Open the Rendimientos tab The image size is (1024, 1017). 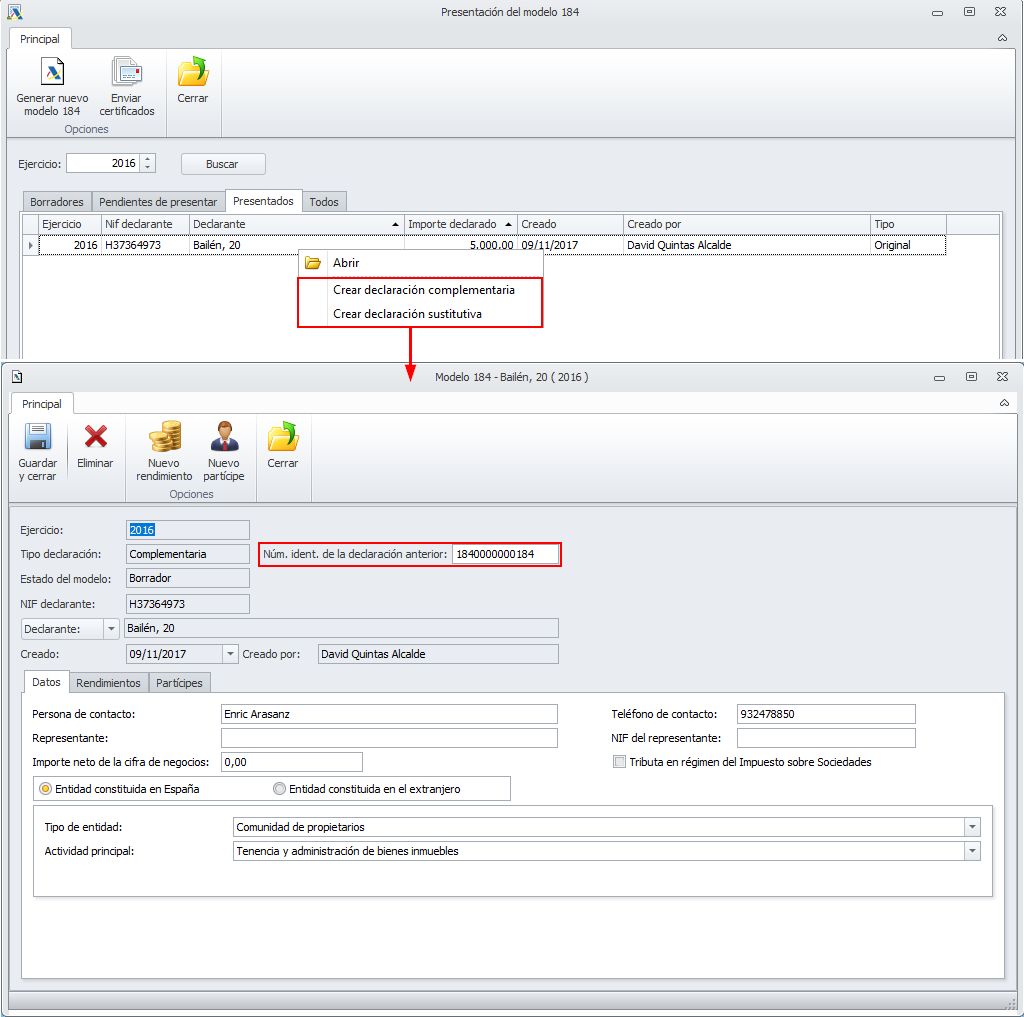pos(108,683)
